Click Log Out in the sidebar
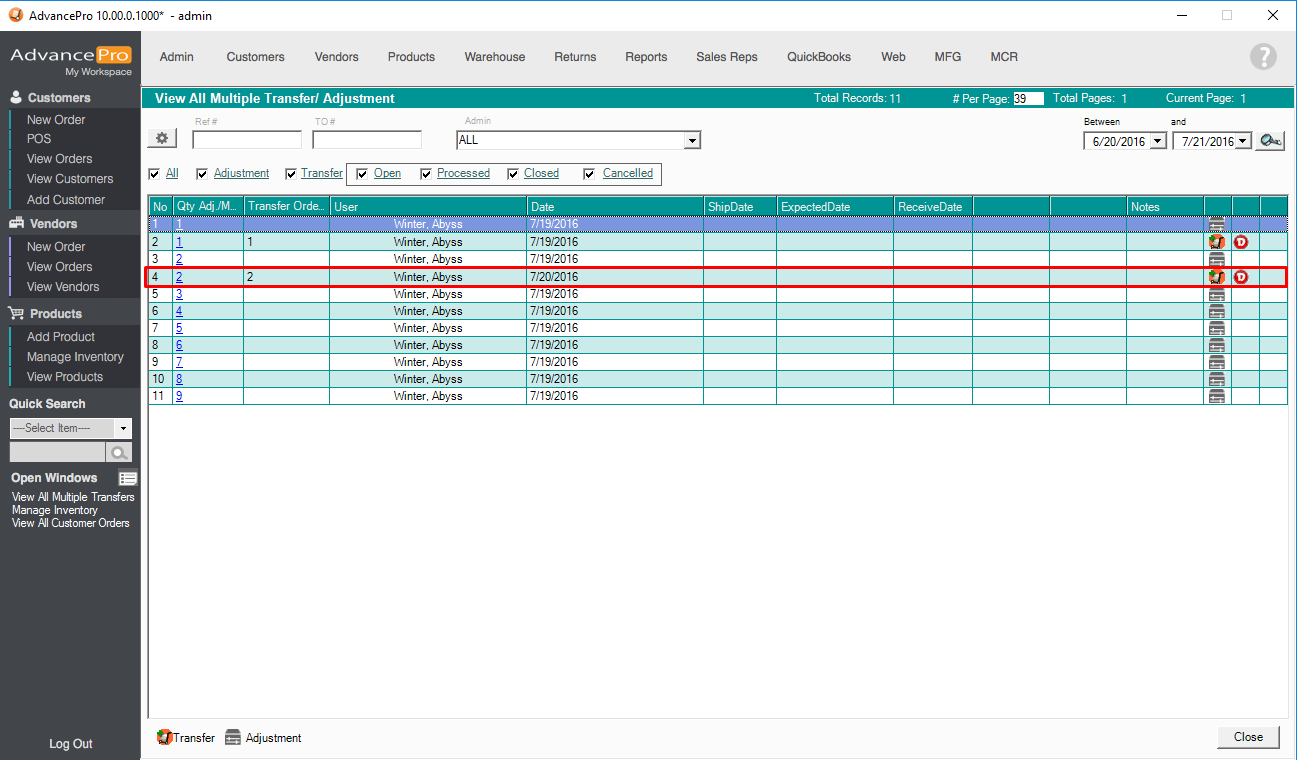 pos(71,744)
